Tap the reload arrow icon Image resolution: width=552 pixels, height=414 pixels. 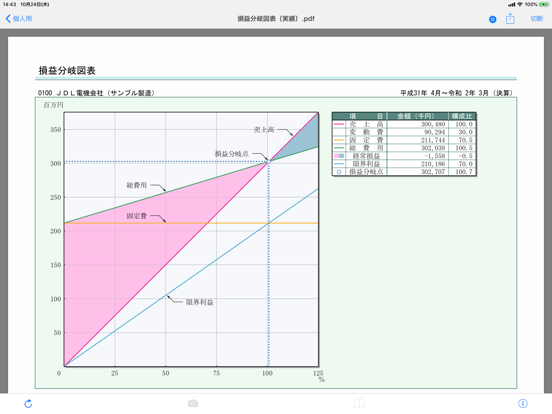tap(28, 403)
